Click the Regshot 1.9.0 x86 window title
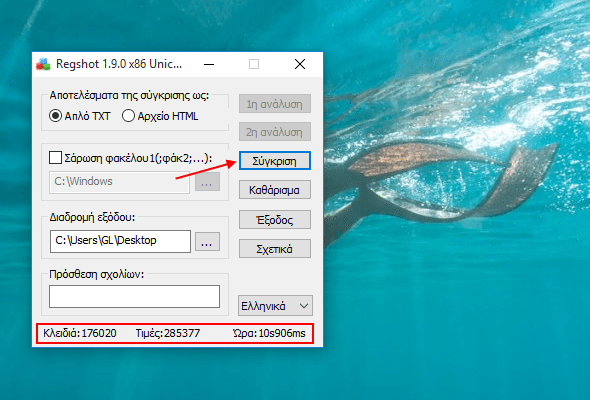Screen dimensions: 590x400 pos(119,64)
